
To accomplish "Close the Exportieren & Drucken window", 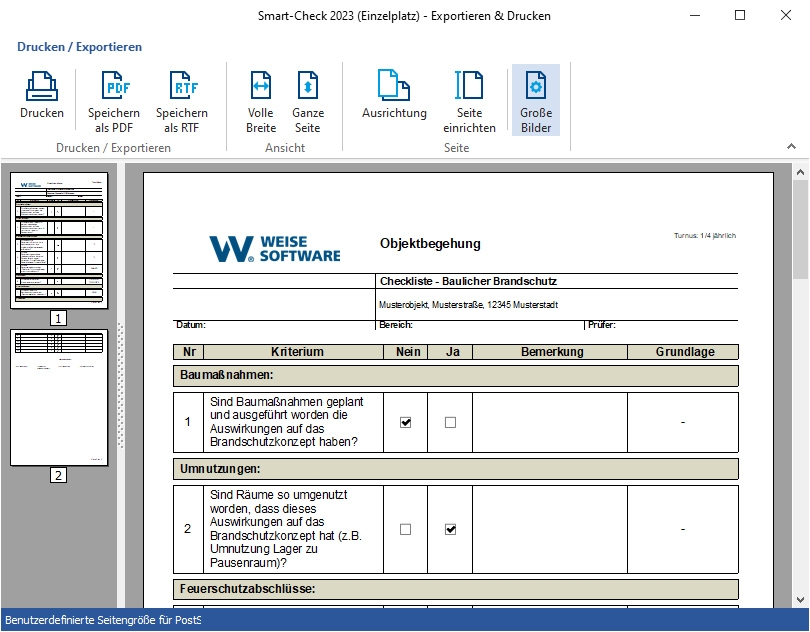I will pyautogui.click(x=786, y=16).
